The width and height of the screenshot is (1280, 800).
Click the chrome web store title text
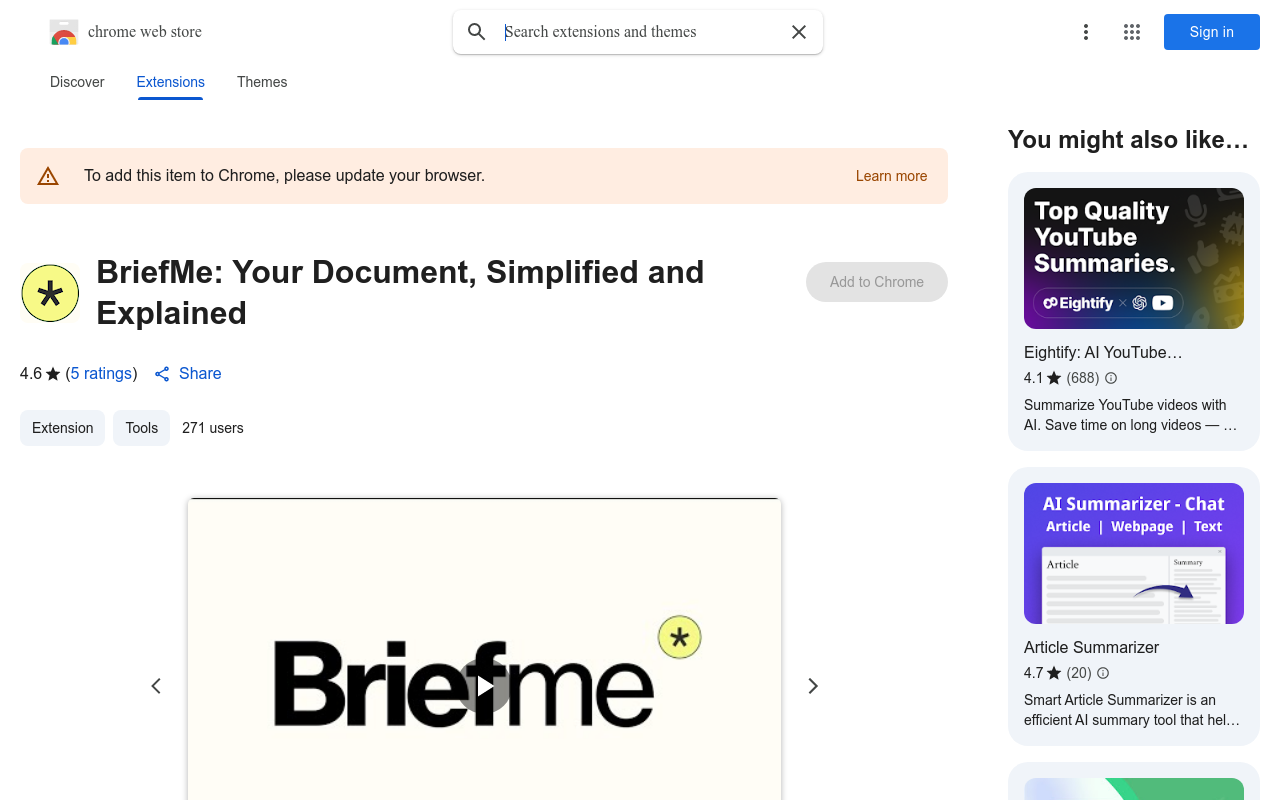[145, 32]
